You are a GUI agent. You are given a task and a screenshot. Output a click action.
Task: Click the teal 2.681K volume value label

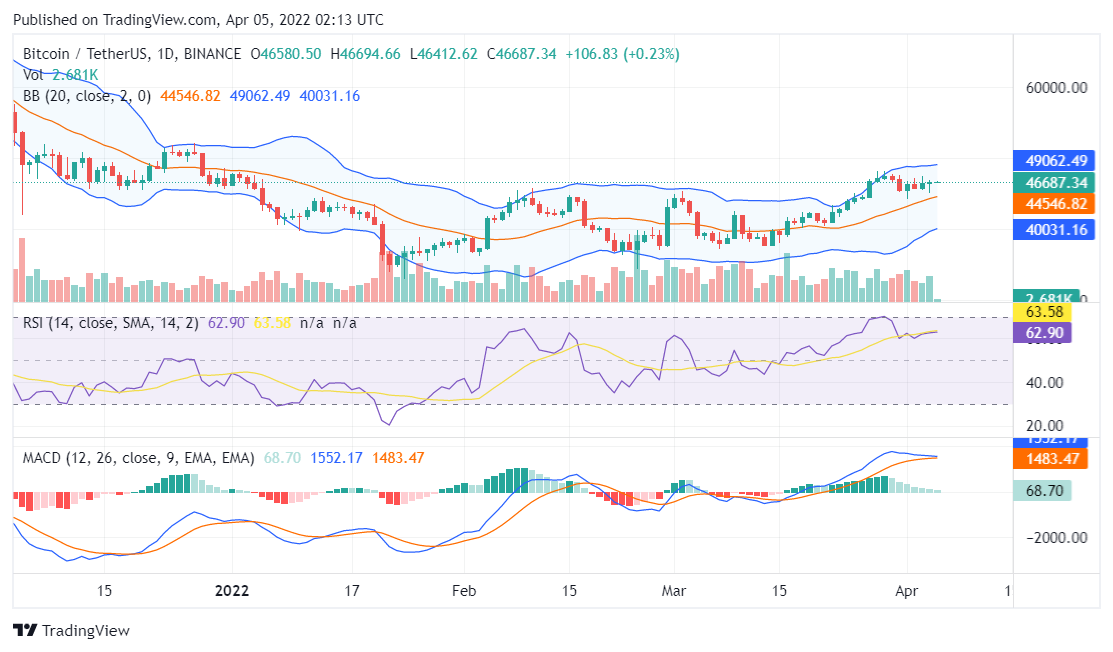[1047, 296]
